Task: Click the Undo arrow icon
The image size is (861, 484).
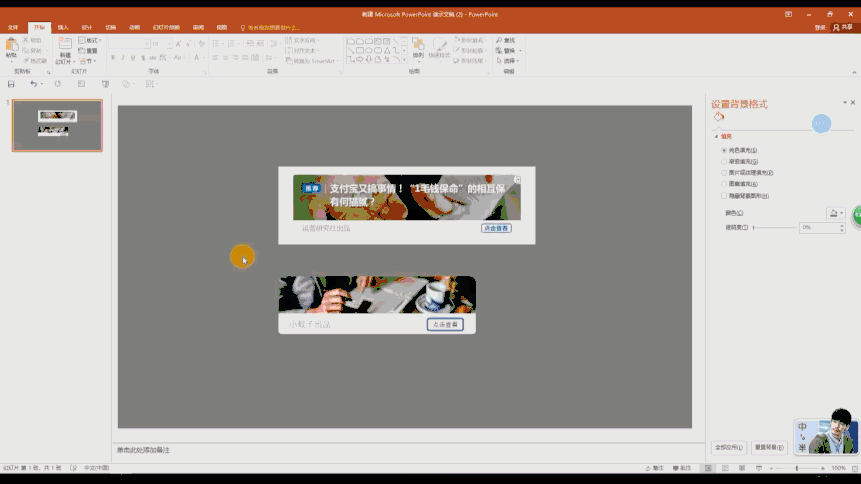Action: click(33, 84)
